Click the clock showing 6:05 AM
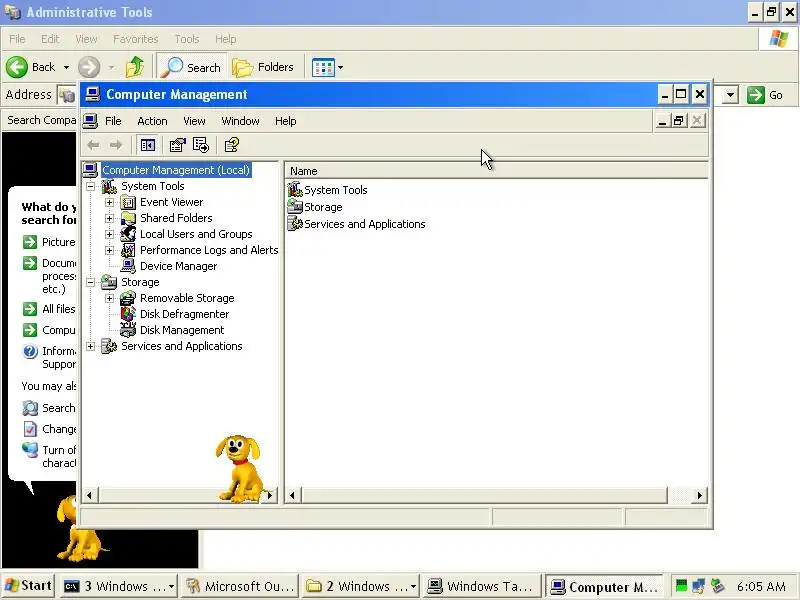The height and width of the screenshot is (600, 800). pos(761,586)
